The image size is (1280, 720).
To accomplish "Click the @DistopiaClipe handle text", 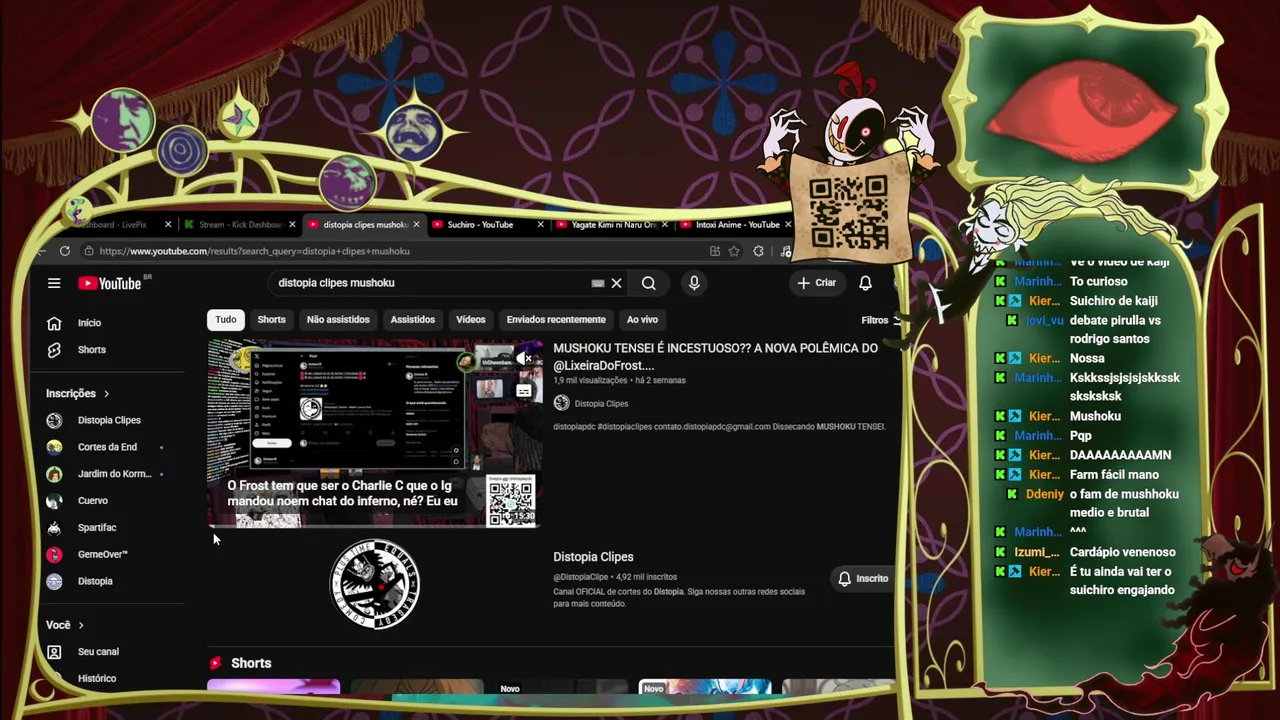I will [x=581, y=577].
